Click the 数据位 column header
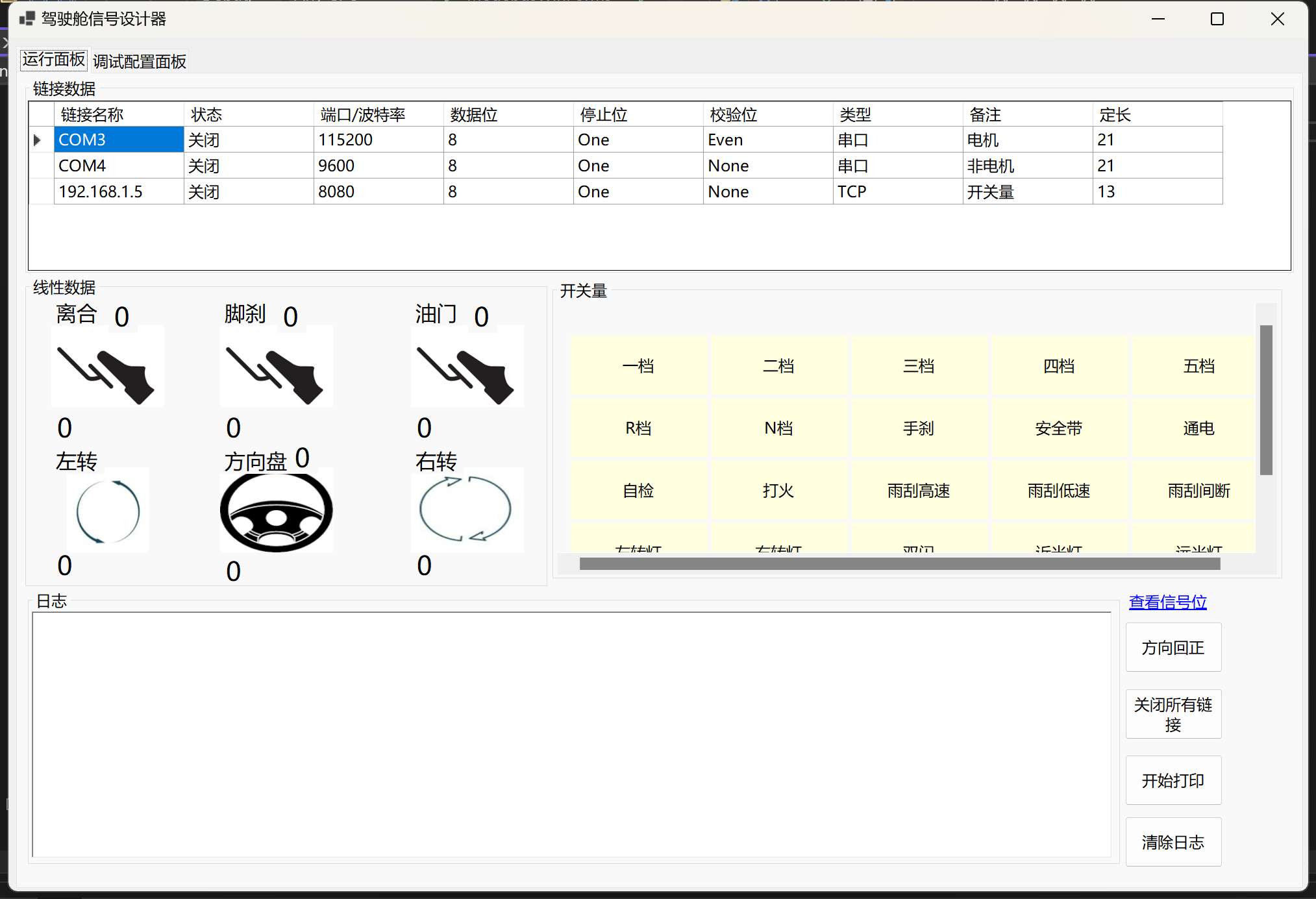Image resolution: width=1316 pixels, height=899 pixels. tap(508, 114)
